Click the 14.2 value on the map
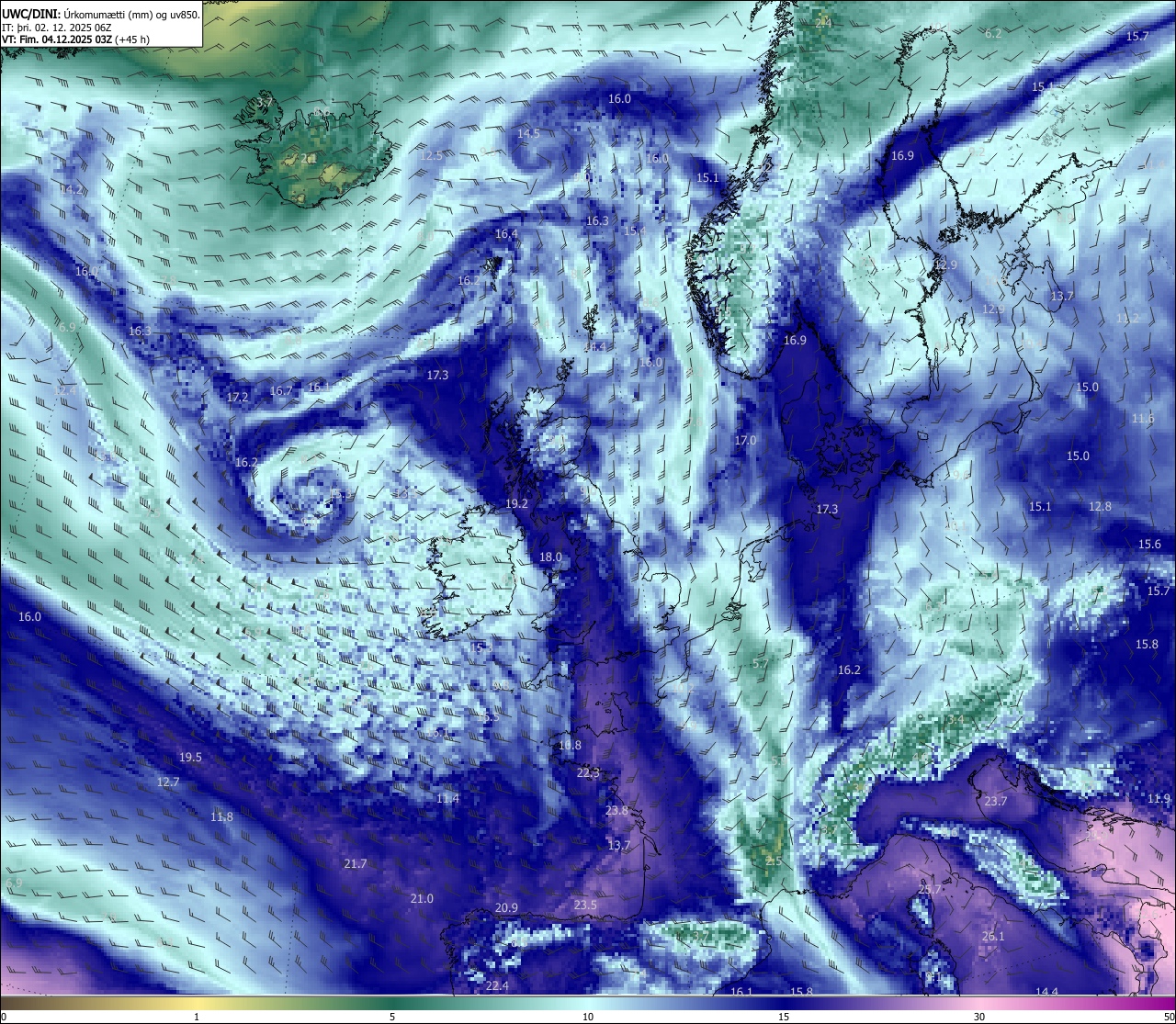This screenshot has height=1024, width=1176. click(x=71, y=191)
